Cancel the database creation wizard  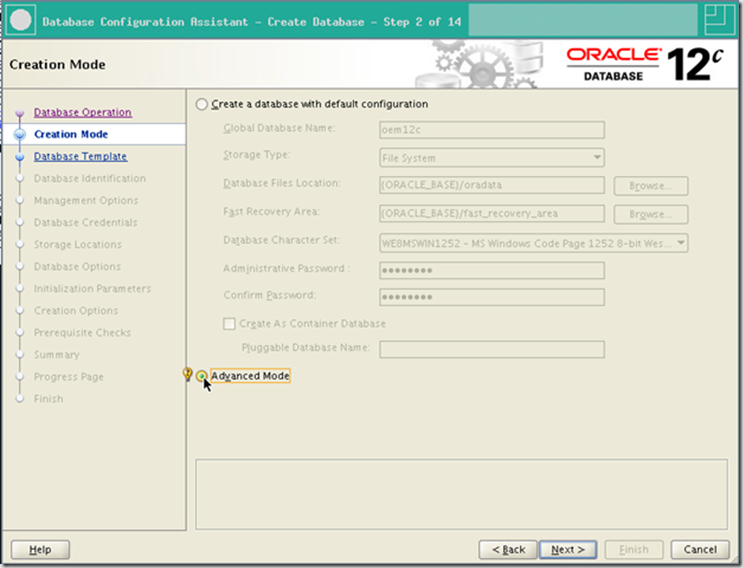pos(700,550)
